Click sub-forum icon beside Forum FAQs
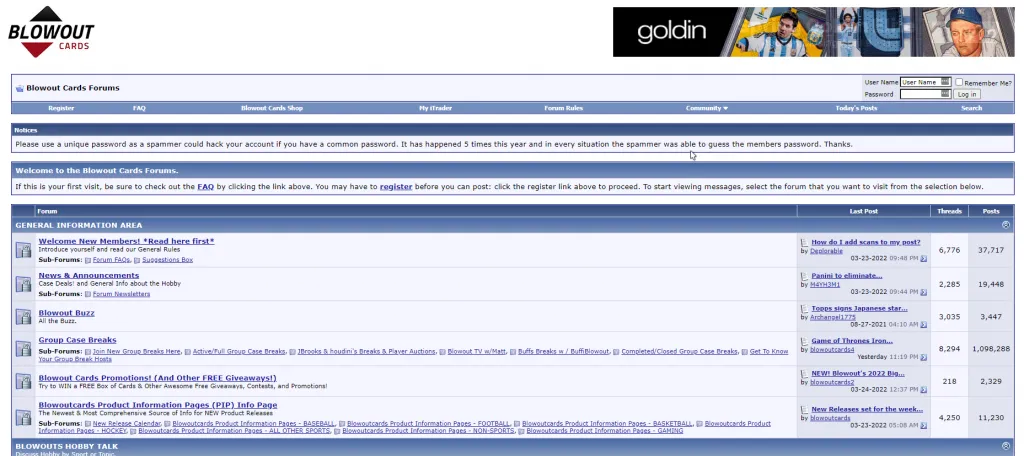Image resolution: width=1024 pixels, height=456 pixels. pos(88,260)
